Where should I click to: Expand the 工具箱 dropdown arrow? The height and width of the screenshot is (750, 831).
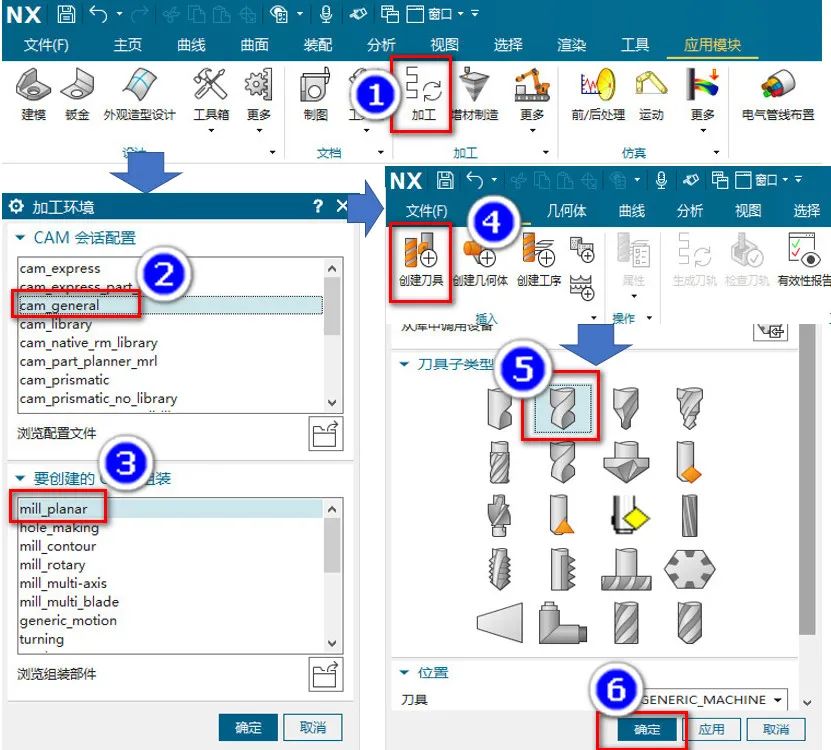(x=211, y=130)
